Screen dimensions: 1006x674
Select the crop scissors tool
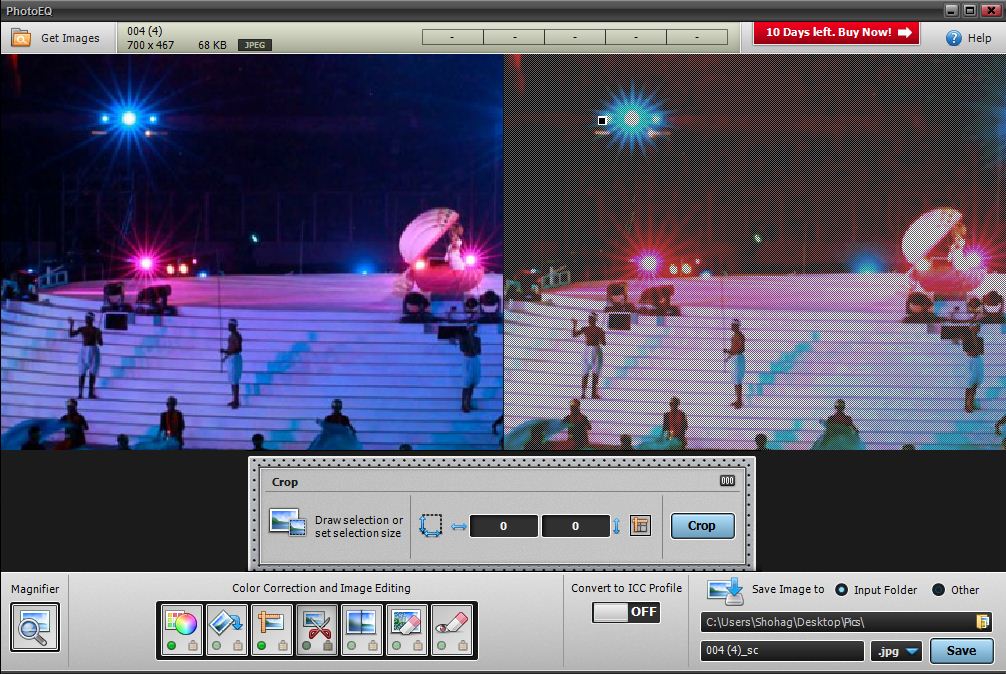pyautogui.click(x=318, y=625)
